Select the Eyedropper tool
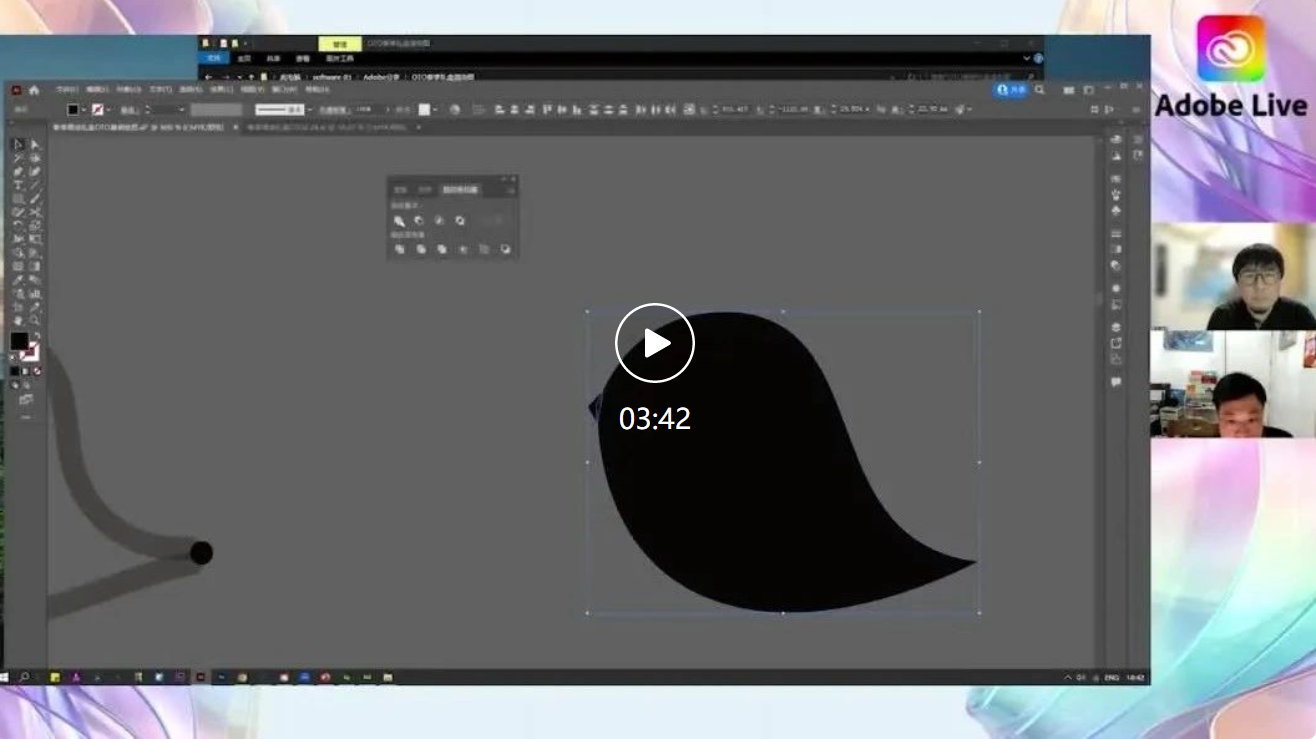This screenshot has width=1316, height=739. pyautogui.click(x=18, y=280)
